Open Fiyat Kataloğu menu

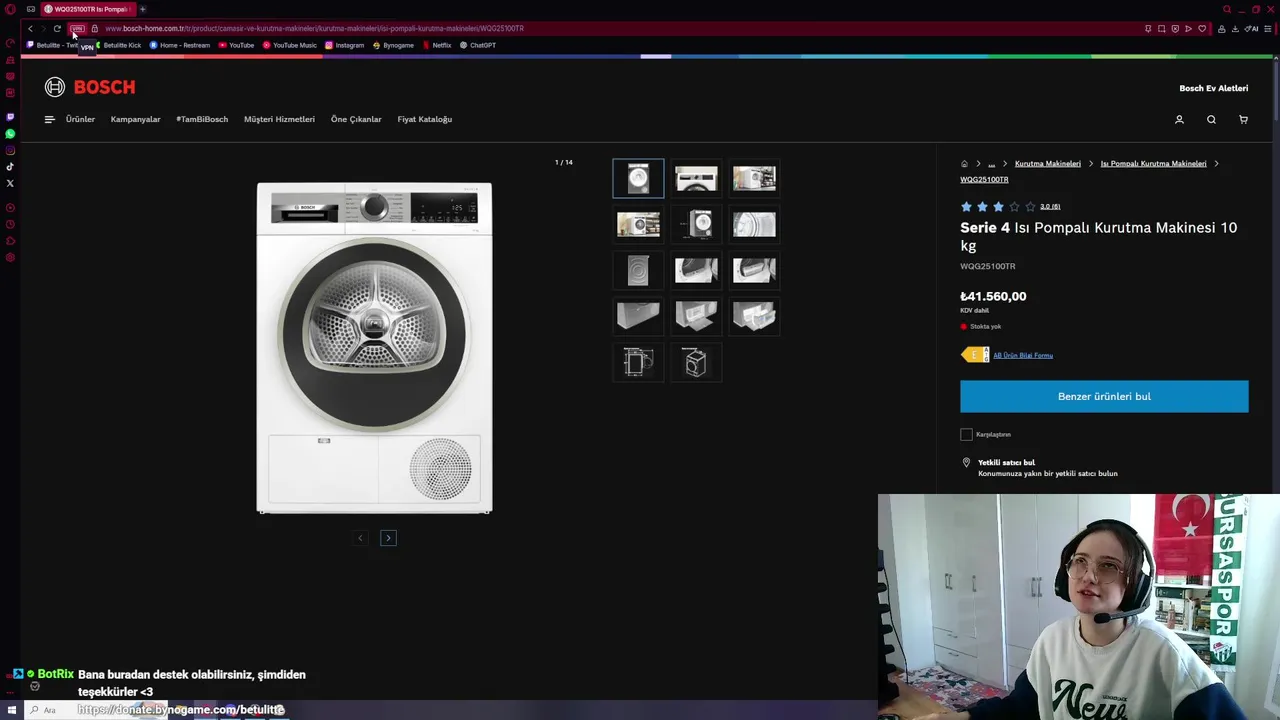(425, 119)
